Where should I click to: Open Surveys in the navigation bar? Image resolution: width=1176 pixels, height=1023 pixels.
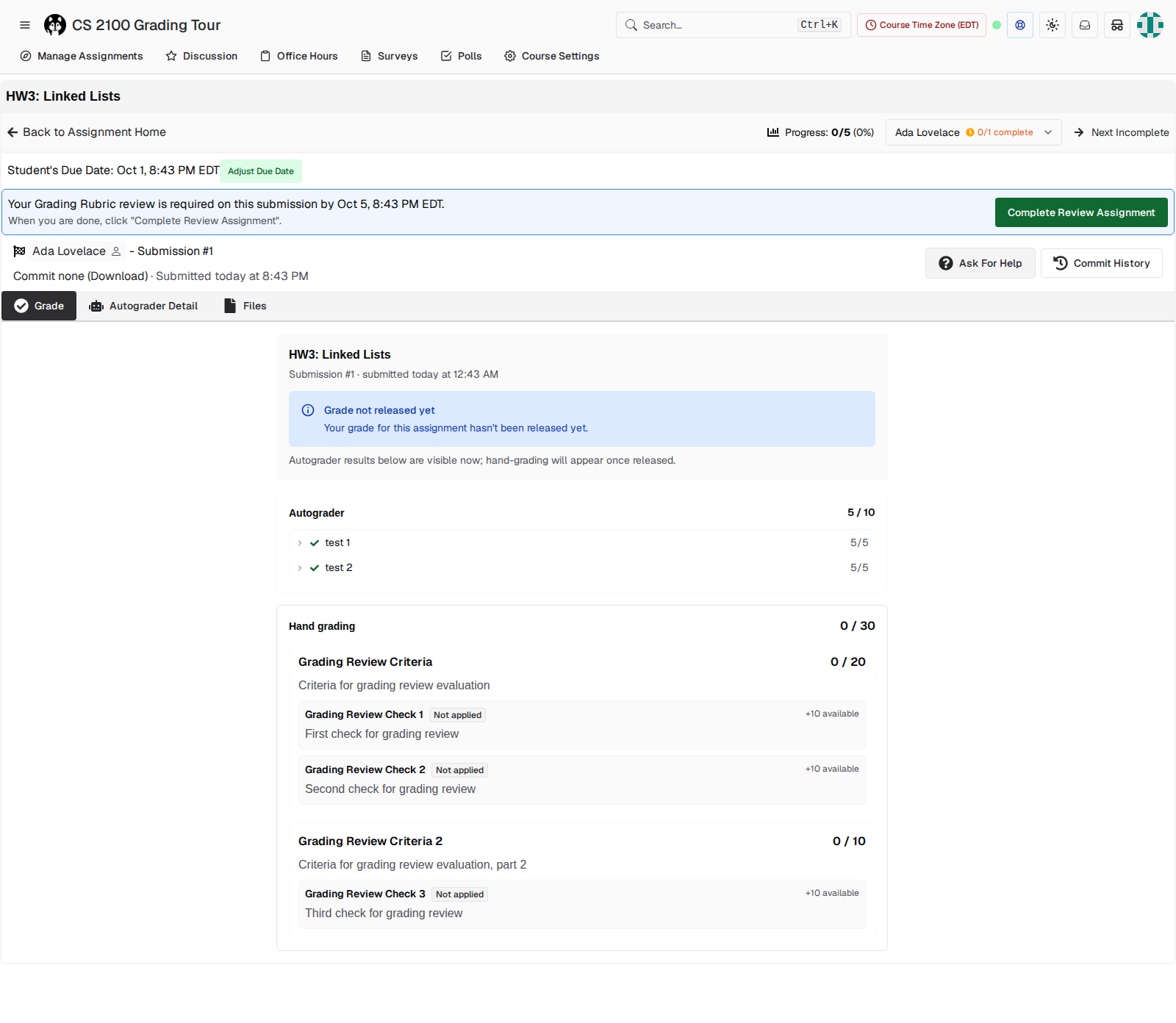(390, 56)
